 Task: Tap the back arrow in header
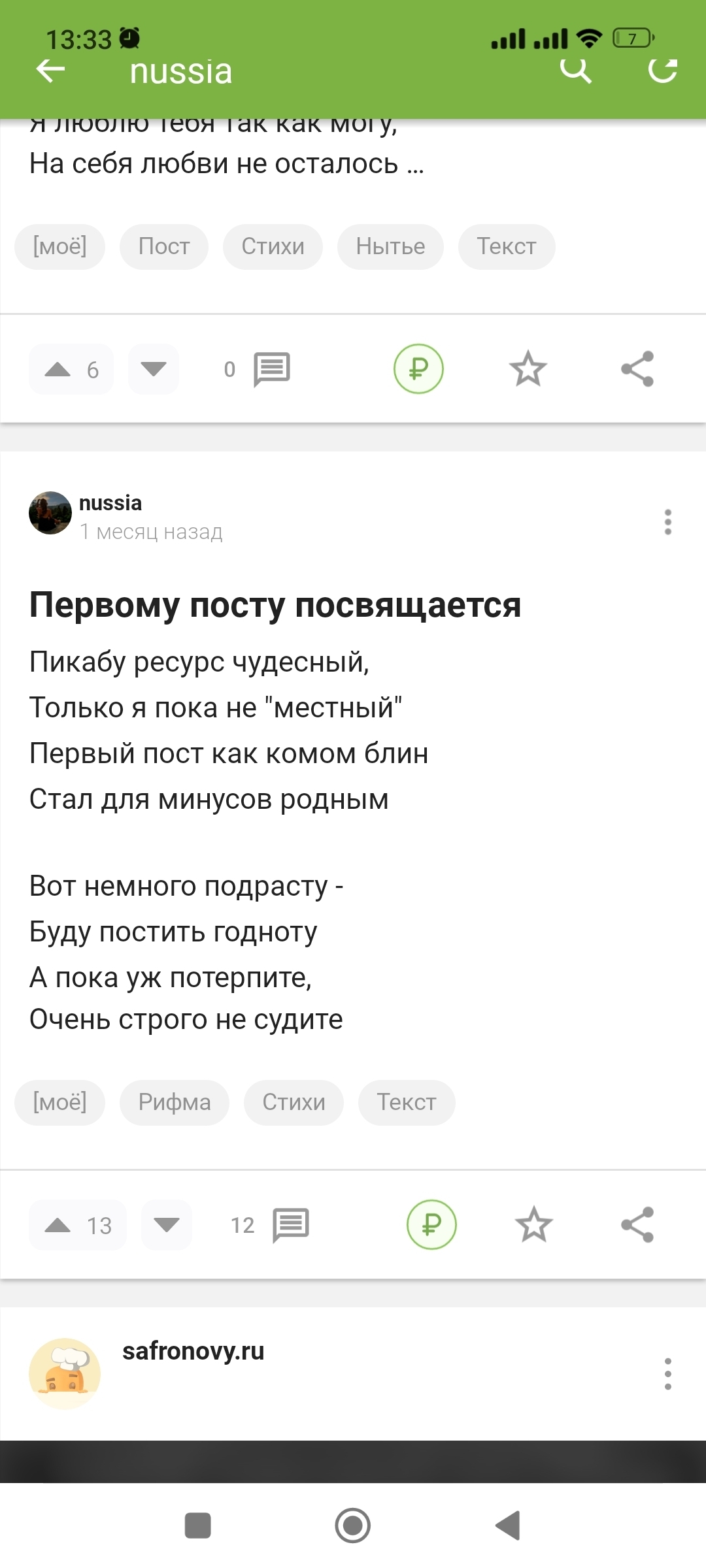50,71
